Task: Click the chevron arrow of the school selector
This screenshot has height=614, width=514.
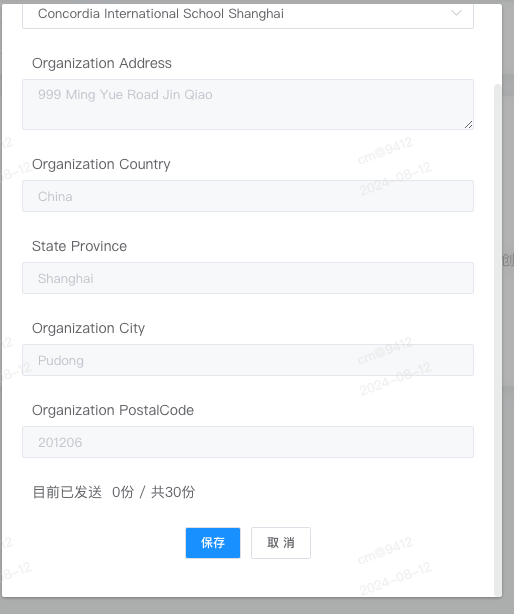Action: click(456, 13)
